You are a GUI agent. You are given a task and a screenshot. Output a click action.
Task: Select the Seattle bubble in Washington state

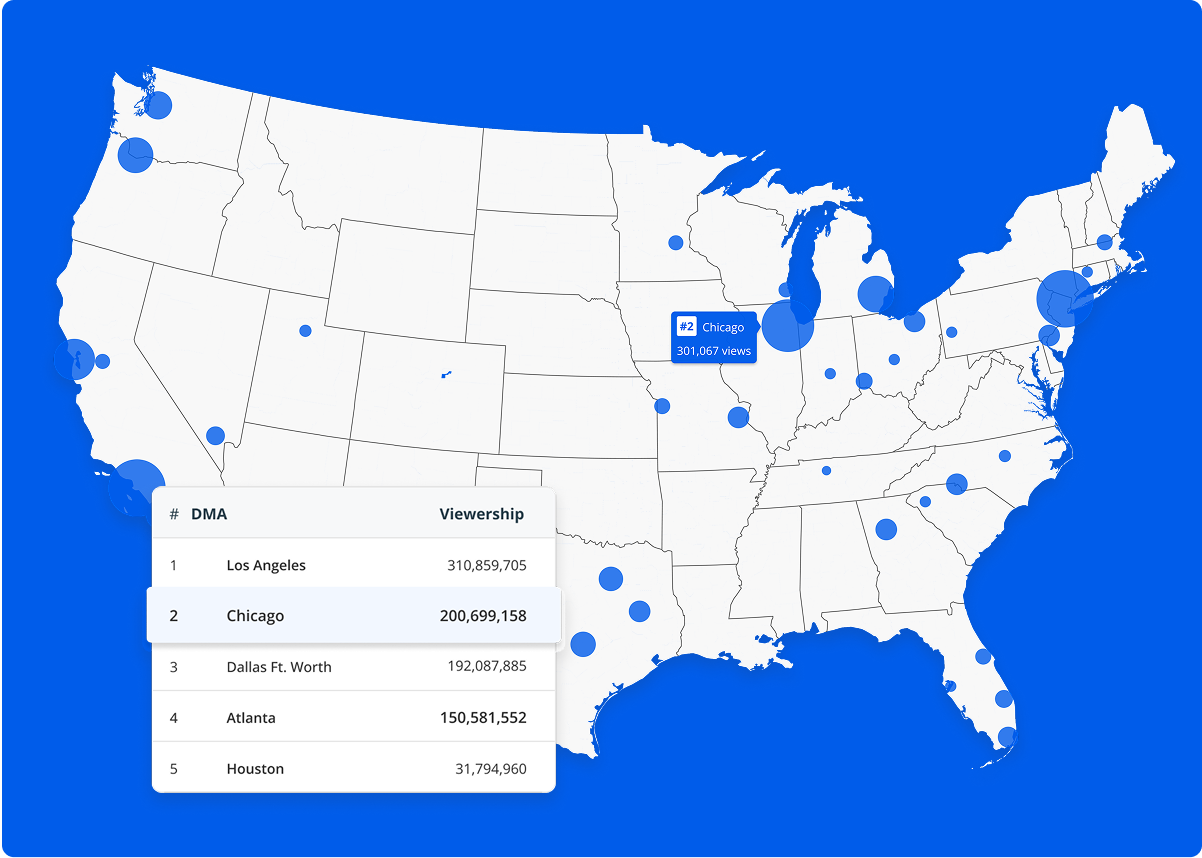pyautogui.click(x=158, y=104)
